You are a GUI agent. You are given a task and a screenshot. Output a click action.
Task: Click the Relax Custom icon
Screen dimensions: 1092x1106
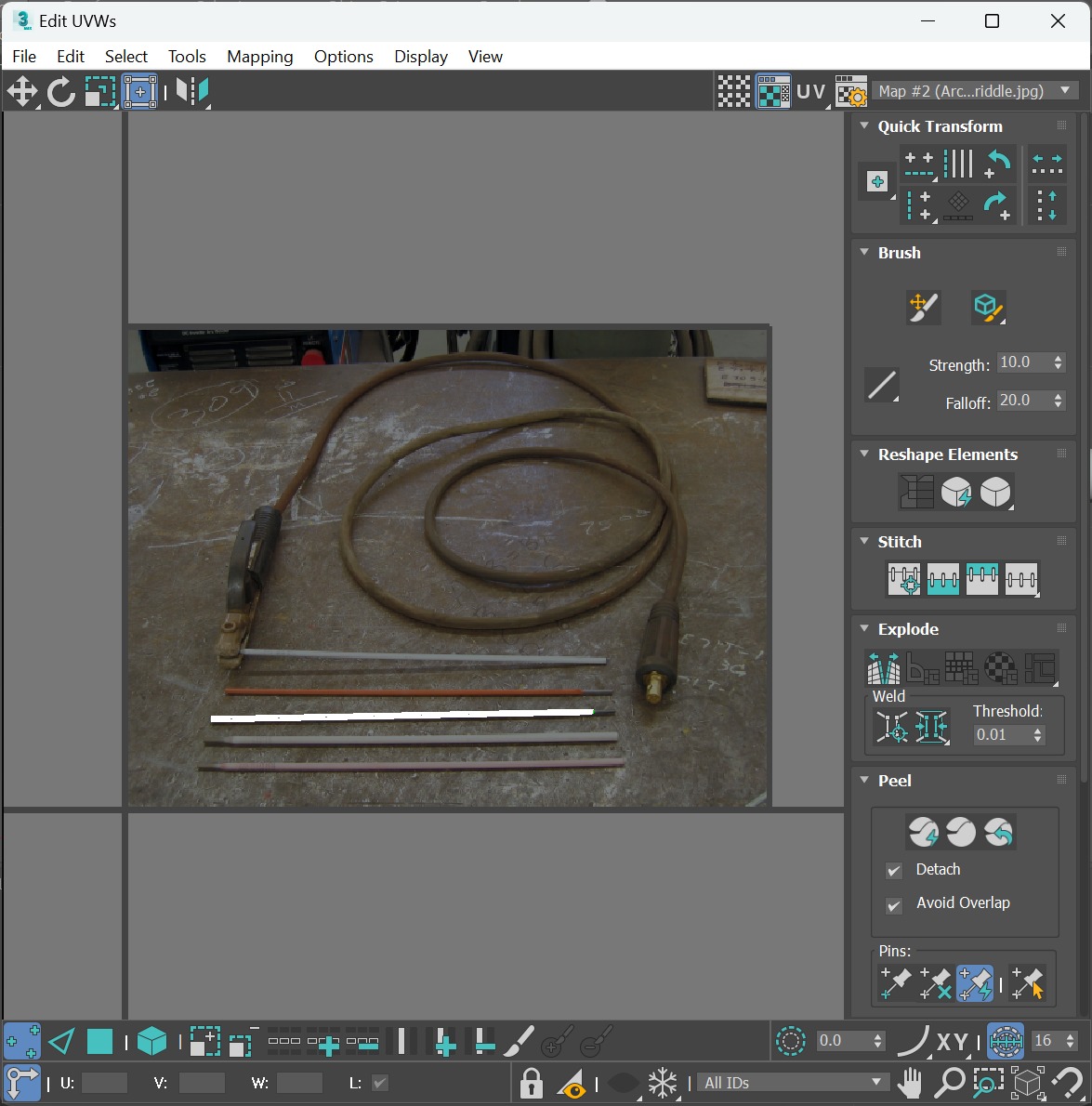coord(995,492)
